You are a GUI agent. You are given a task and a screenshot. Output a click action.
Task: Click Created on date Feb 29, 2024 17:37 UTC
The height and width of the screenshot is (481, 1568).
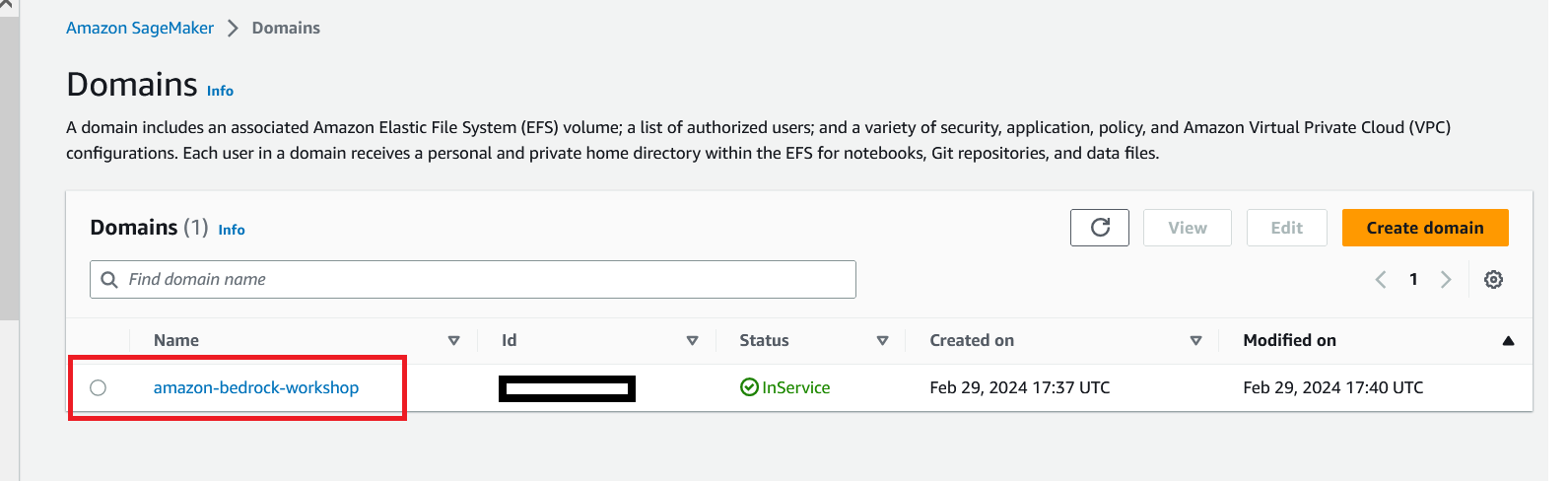click(x=1020, y=388)
